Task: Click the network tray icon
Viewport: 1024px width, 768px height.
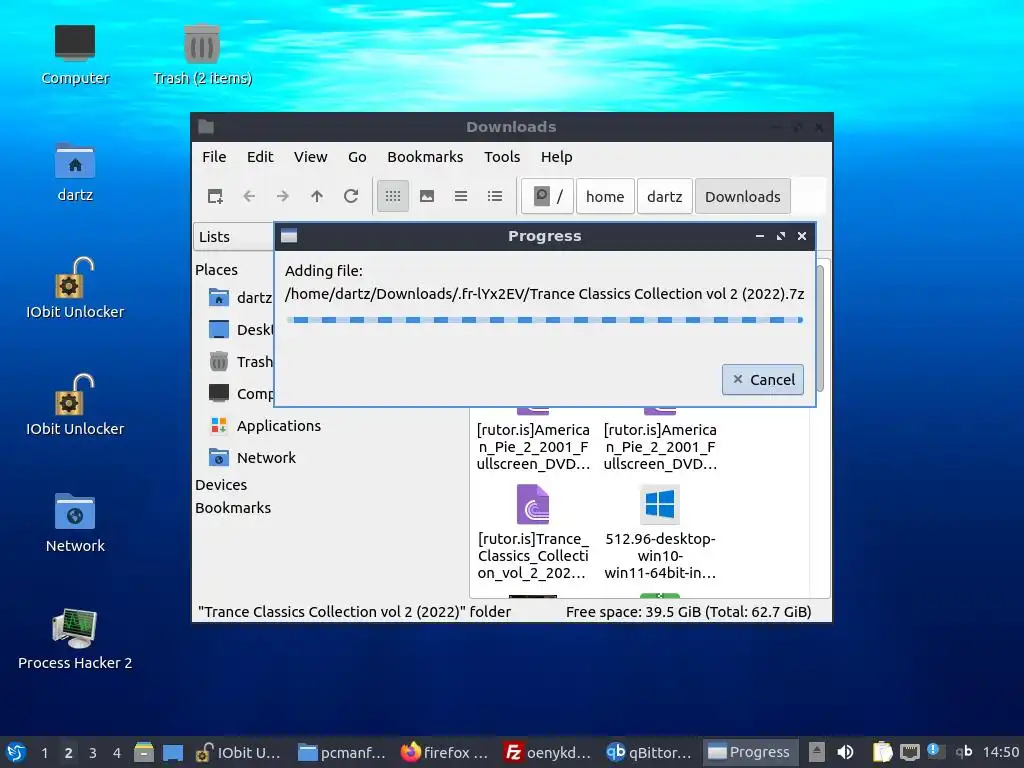Action: point(909,752)
